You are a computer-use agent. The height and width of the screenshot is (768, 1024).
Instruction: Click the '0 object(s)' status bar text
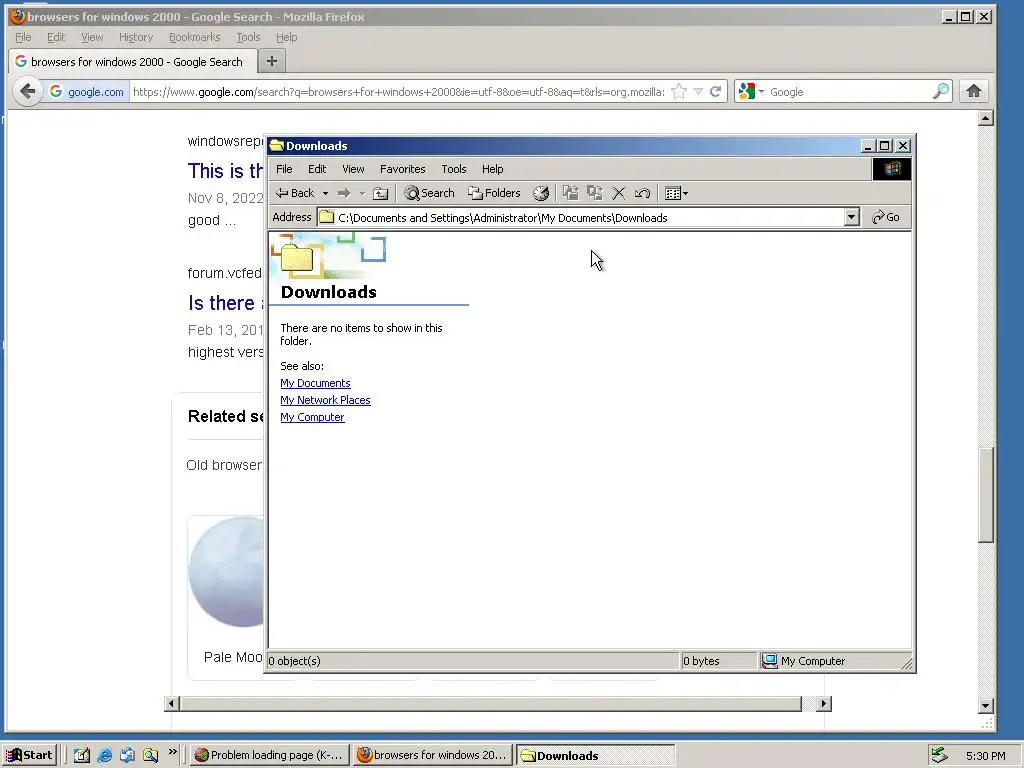[295, 661]
